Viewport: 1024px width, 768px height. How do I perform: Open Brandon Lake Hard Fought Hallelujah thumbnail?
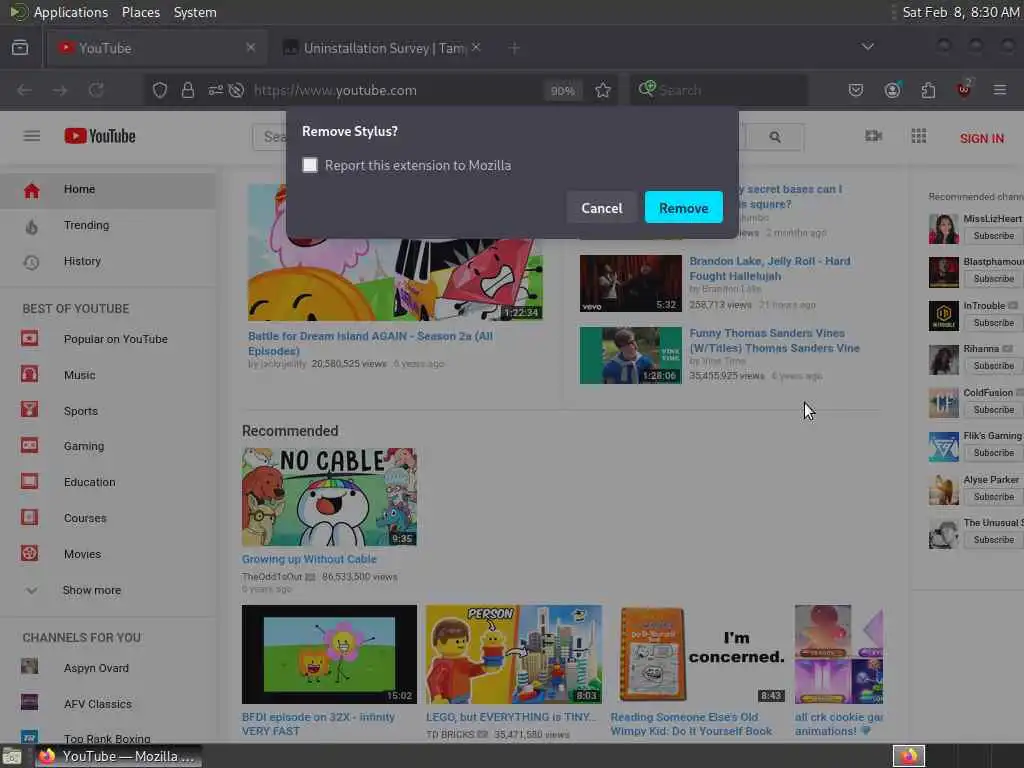630,283
